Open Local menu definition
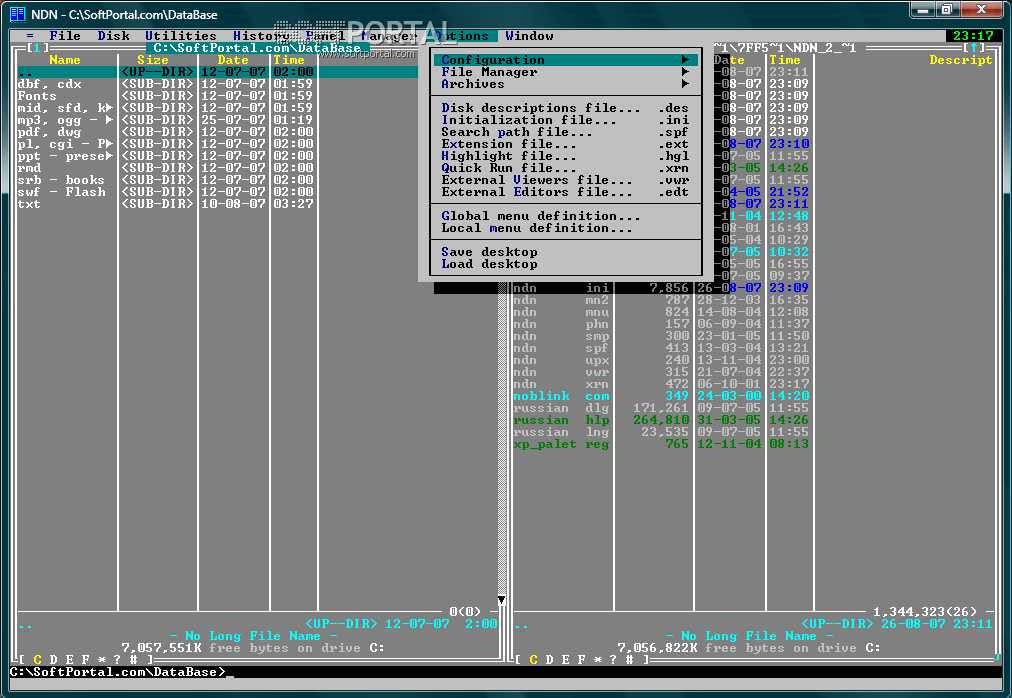Viewport: 1012px width, 698px height. point(565,228)
